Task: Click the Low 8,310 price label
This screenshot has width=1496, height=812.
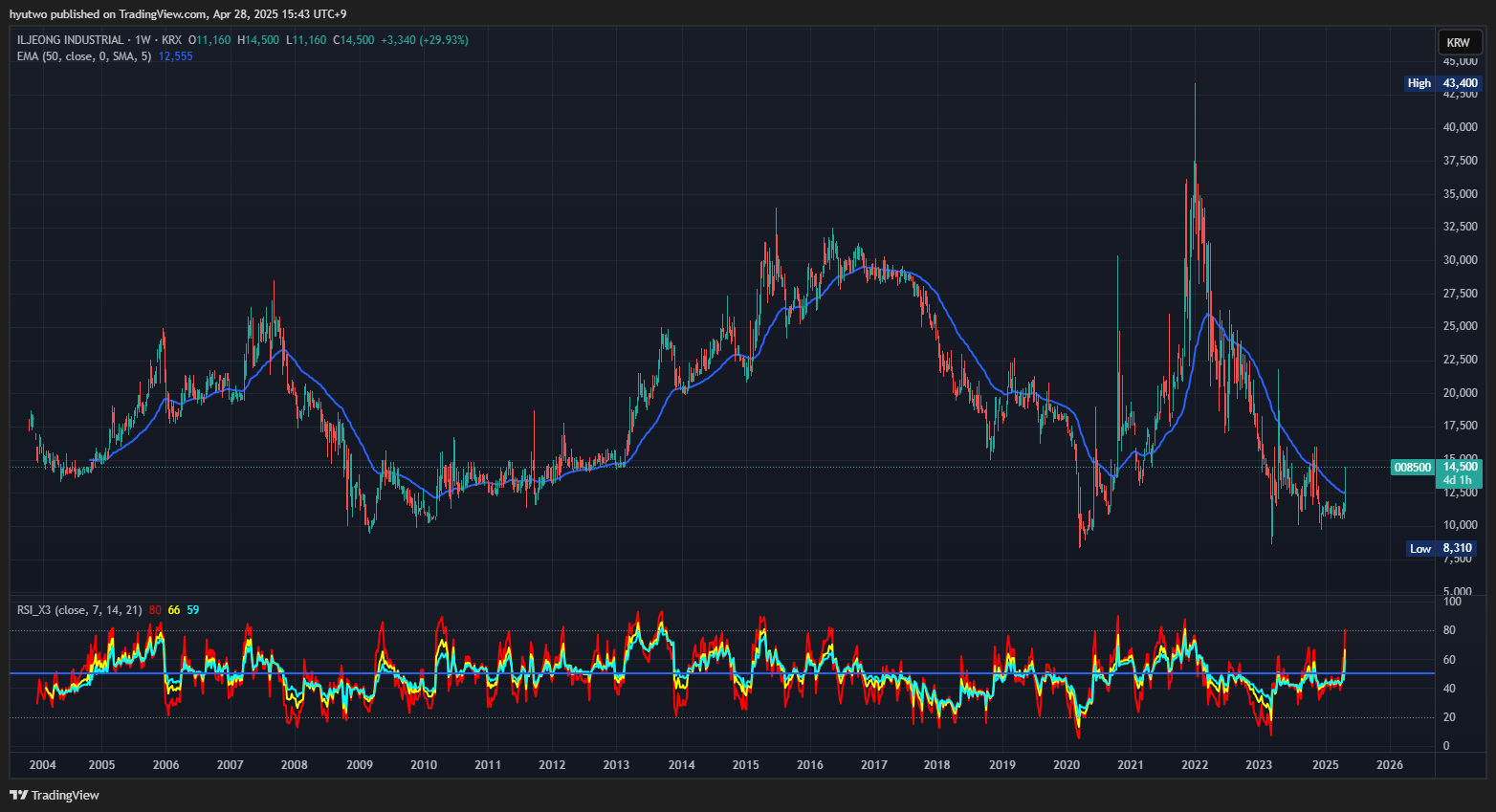Action: point(1442,549)
